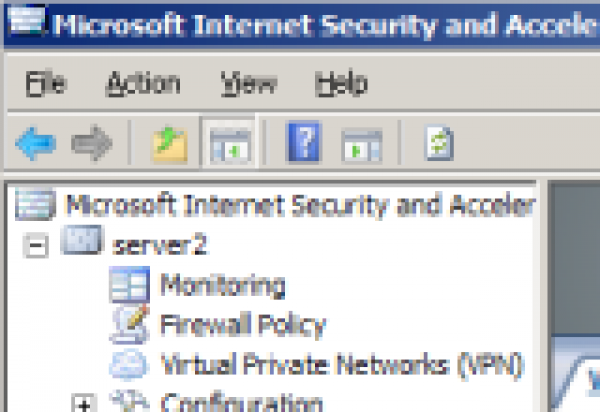
Task: Click the Refresh toolbar icon
Action: tap(438, 143)
